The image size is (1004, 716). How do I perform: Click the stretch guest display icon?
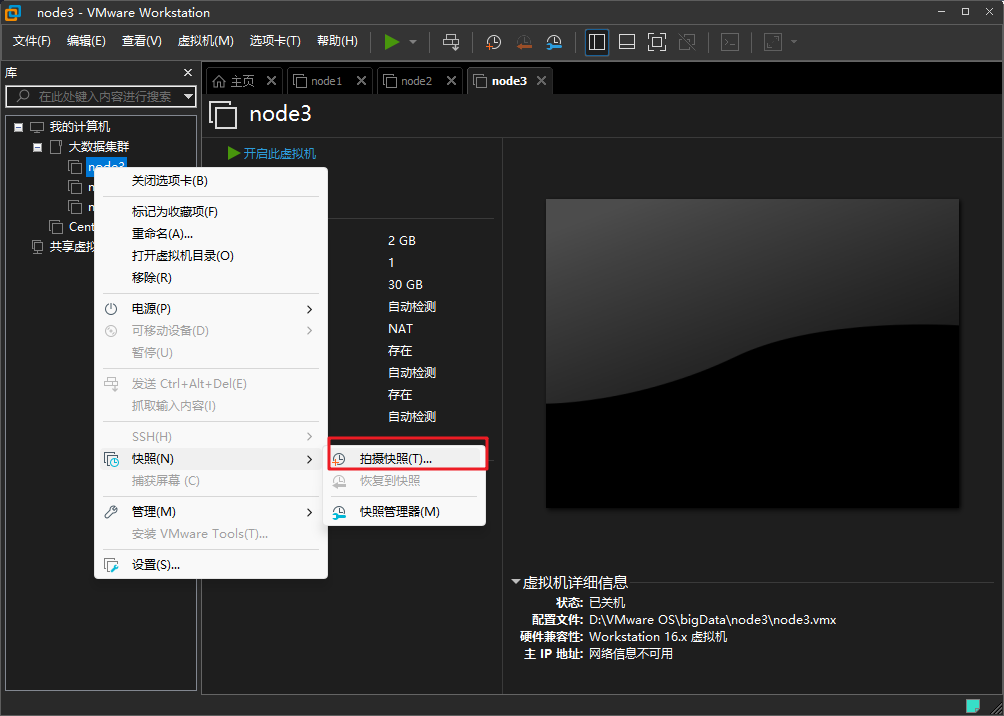(x=773, y=42)
